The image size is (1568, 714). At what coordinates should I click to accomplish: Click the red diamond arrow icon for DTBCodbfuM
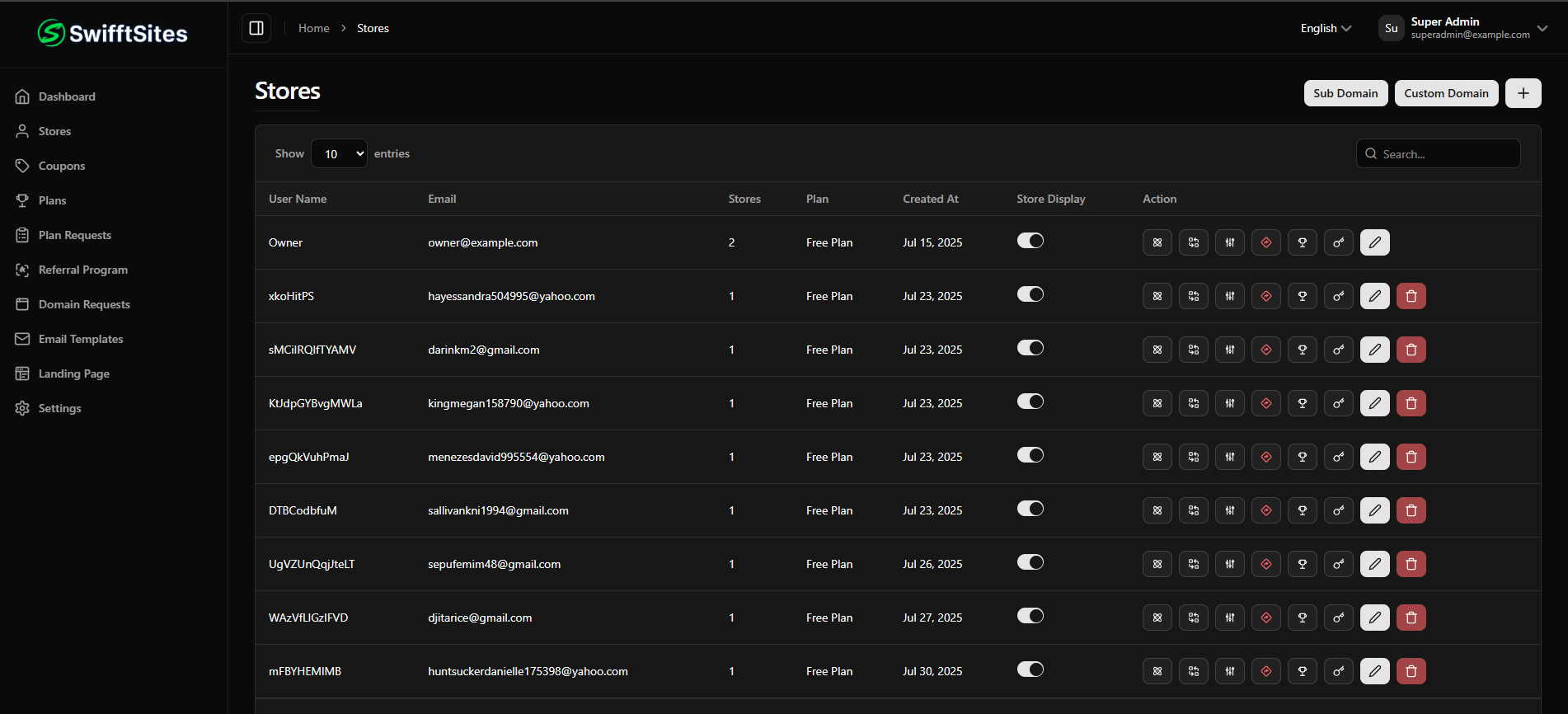pos(1265,510)
